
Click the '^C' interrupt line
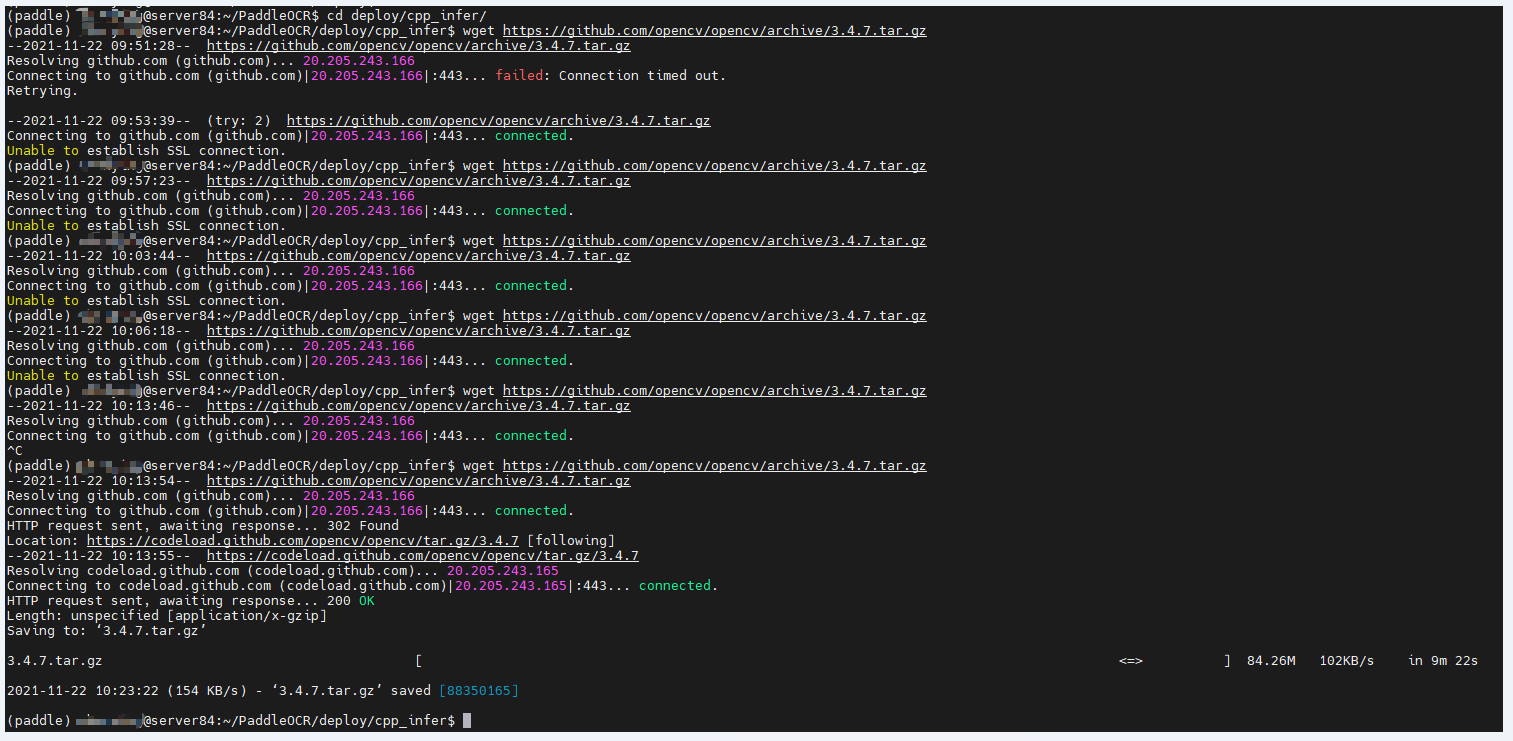click(14, 451)
